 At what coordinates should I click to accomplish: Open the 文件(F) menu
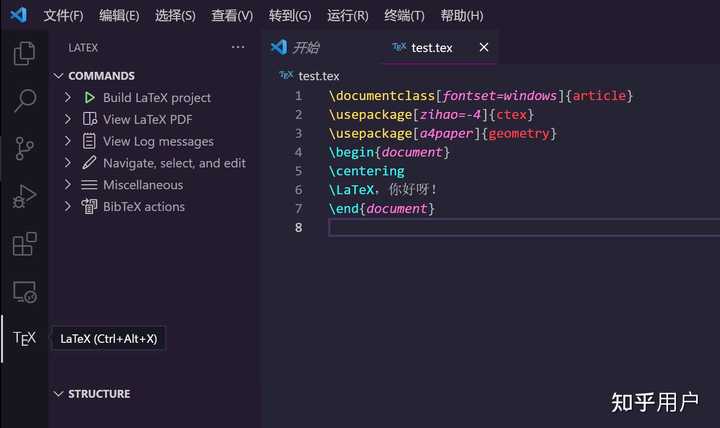(64, 16)
